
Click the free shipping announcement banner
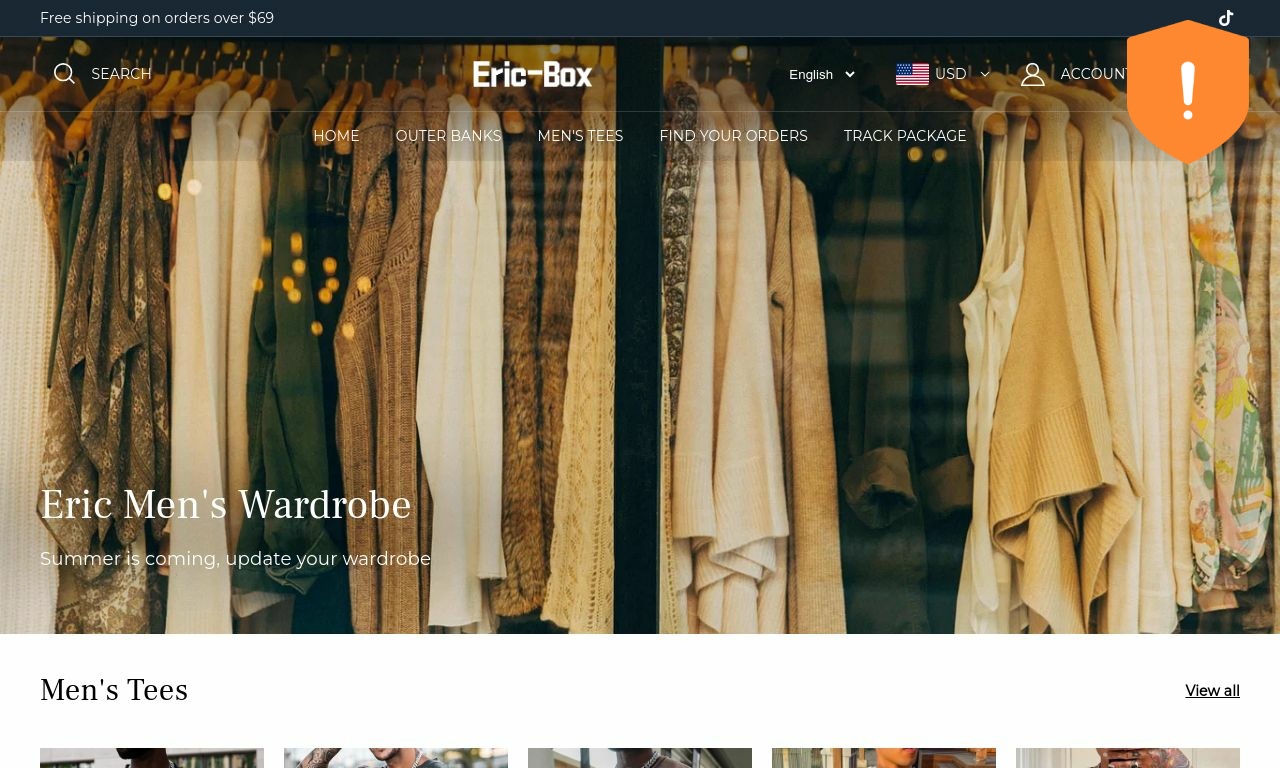pyautogui.click(x=157, y=18)
